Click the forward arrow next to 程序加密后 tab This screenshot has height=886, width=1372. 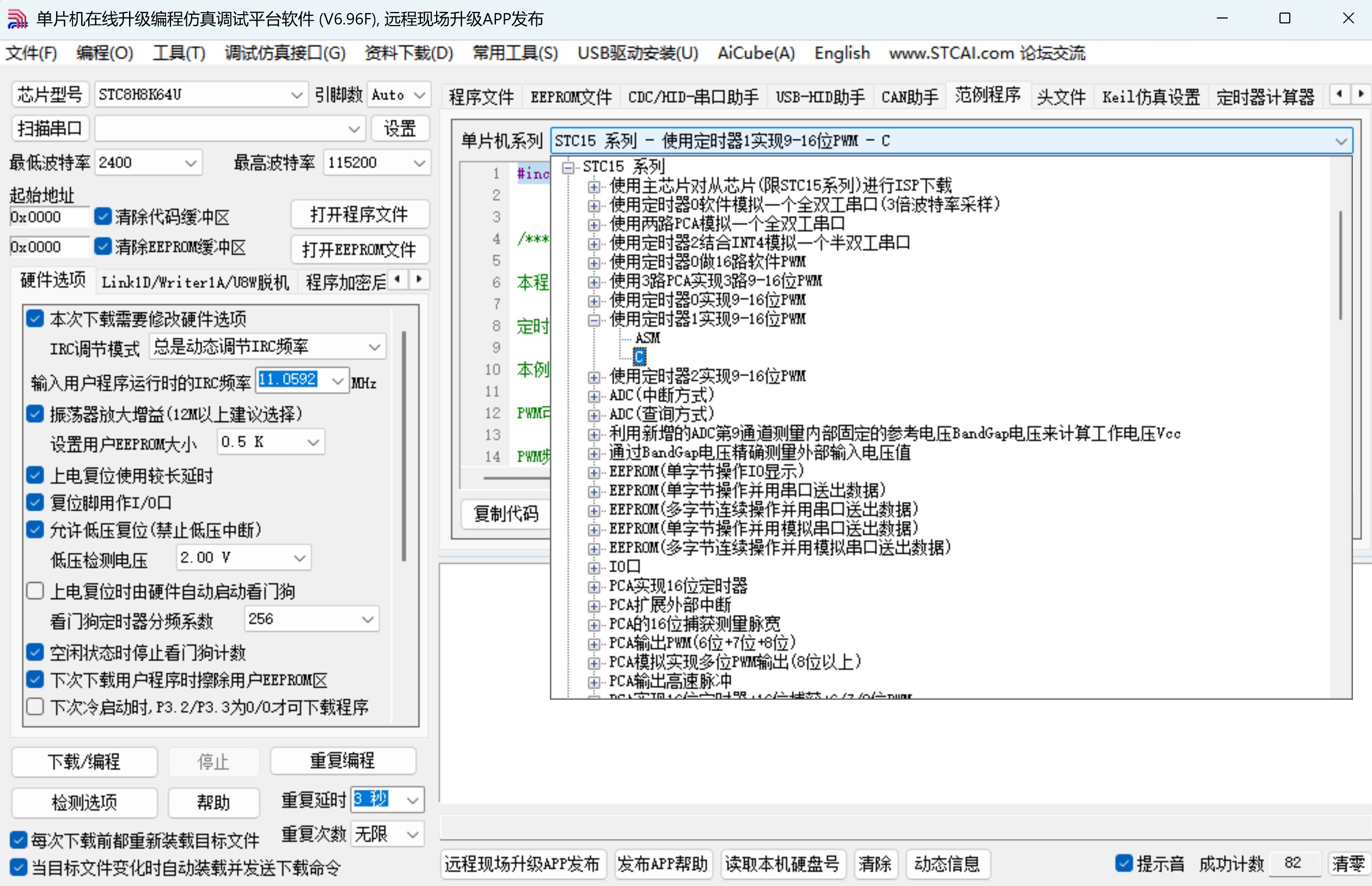point(419,279)
